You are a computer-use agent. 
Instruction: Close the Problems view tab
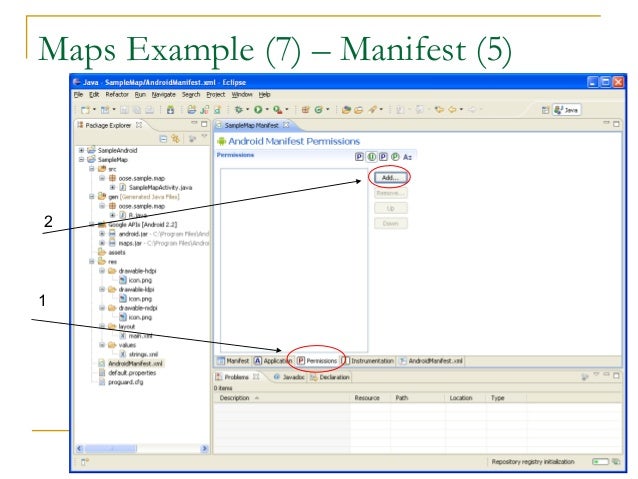tap(256, 376)
